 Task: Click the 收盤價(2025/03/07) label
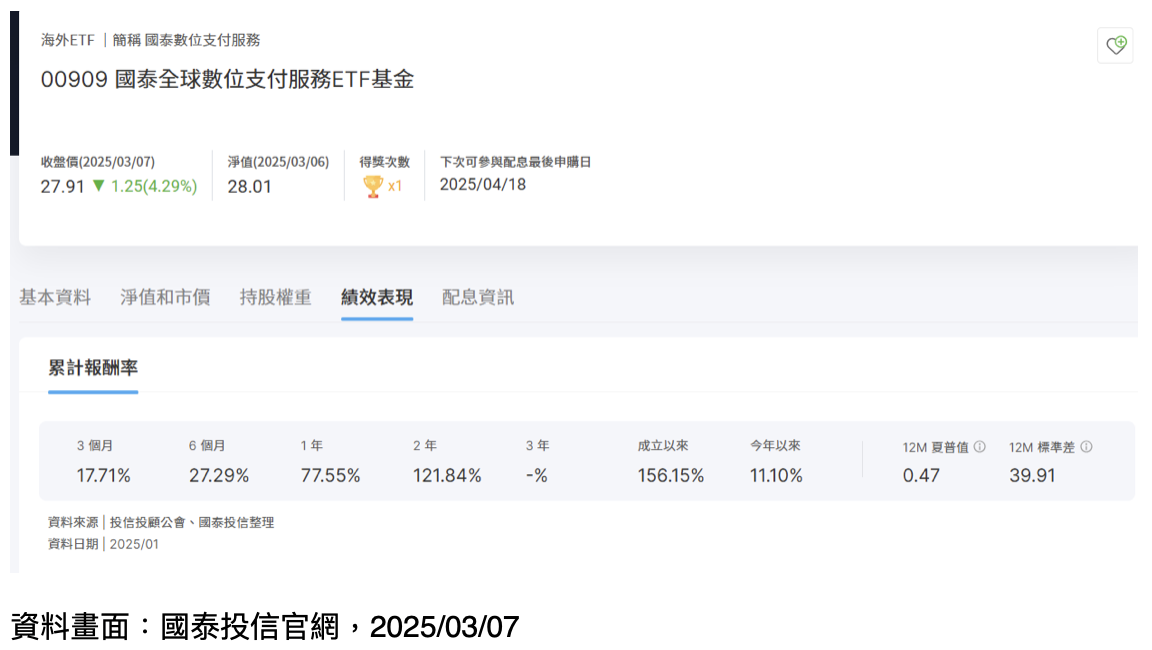click(98, 162)
